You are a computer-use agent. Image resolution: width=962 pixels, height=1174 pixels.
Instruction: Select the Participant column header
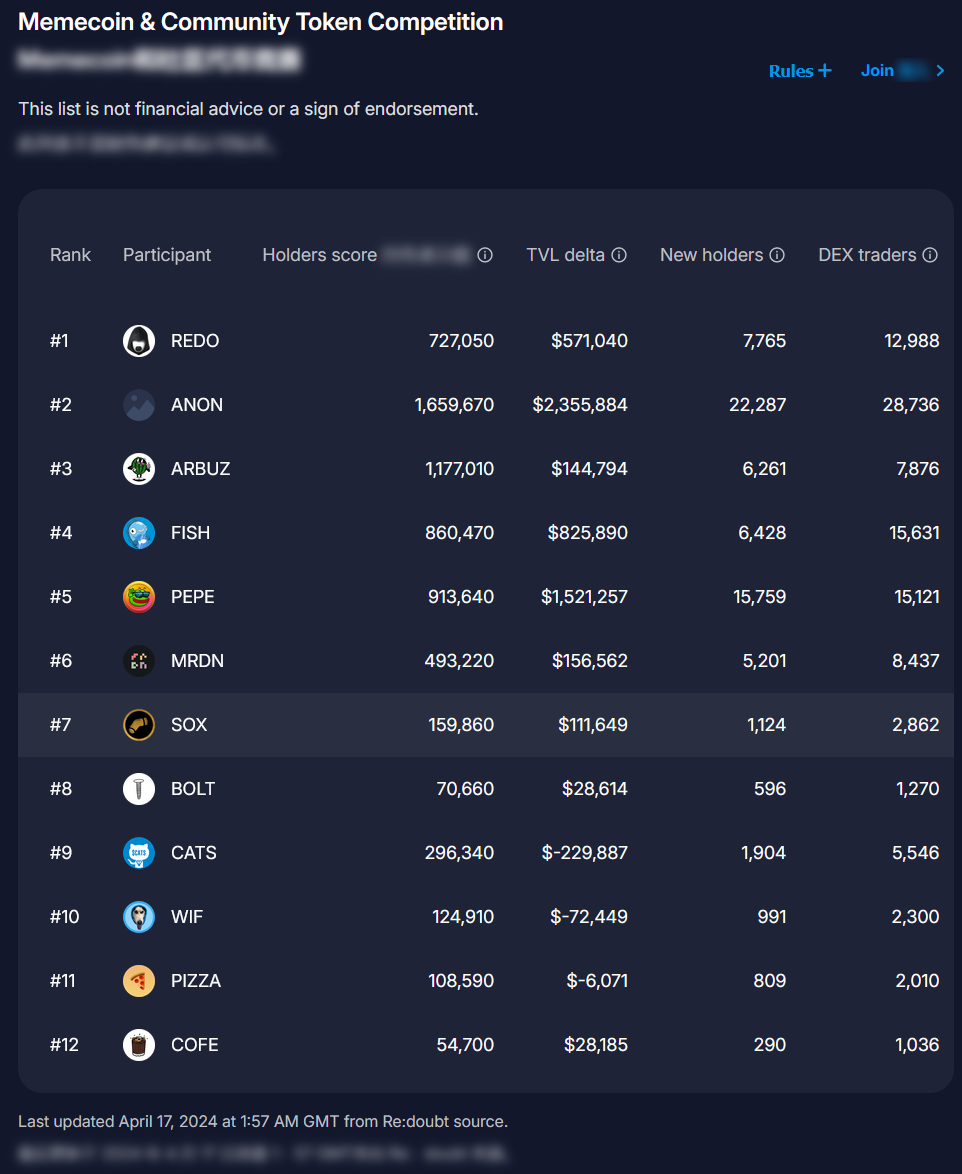[x=167, y=255]
